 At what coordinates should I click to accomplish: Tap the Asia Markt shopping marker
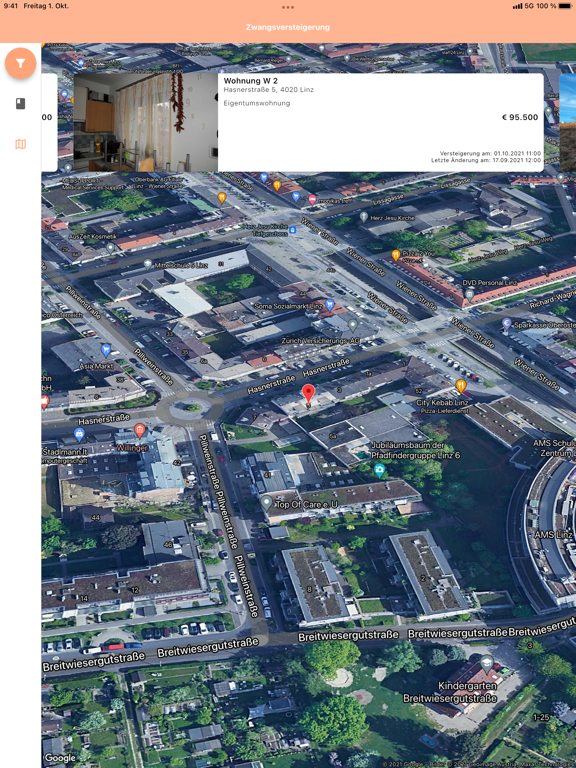click(106, 350)
